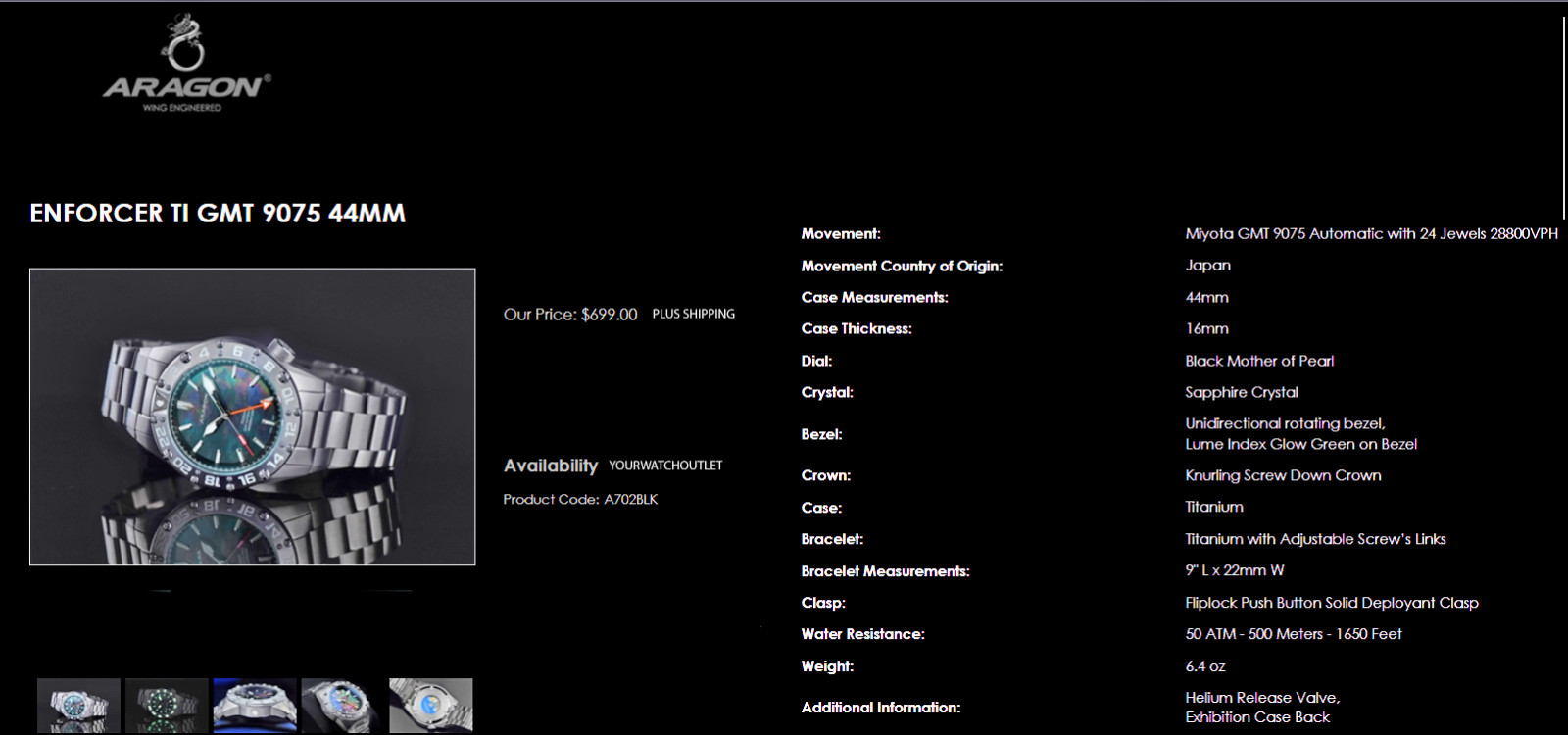This screenshot has width=1568, height=735.
Task: Click the price $699.00
Action: pyautogui.click(x=609, y=315)
